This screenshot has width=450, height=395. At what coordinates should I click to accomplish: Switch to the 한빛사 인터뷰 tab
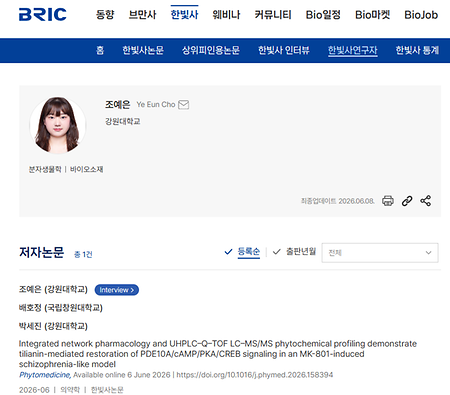click(x=284, y=50)
